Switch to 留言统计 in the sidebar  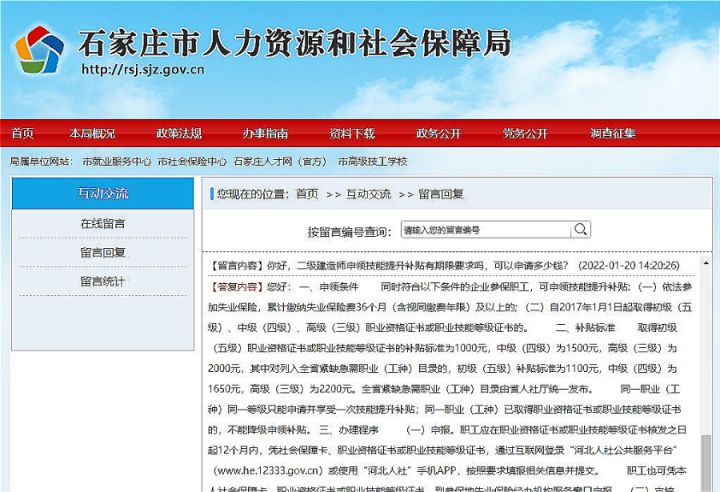click(x=103, y=281)
